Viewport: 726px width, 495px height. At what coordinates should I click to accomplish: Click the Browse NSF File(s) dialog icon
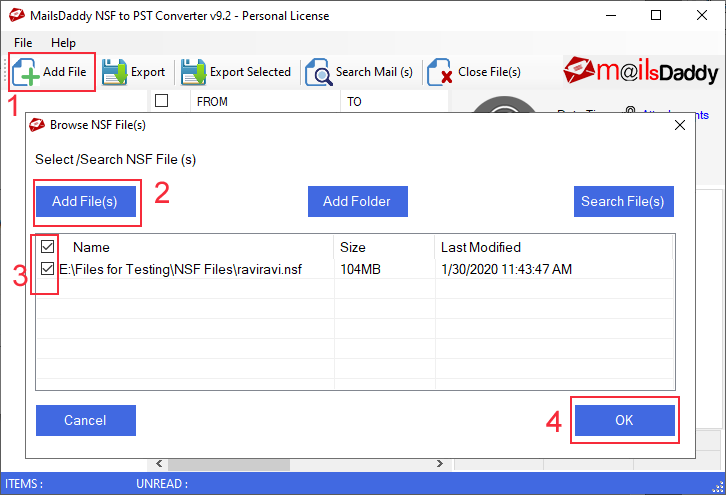point(37,125)
